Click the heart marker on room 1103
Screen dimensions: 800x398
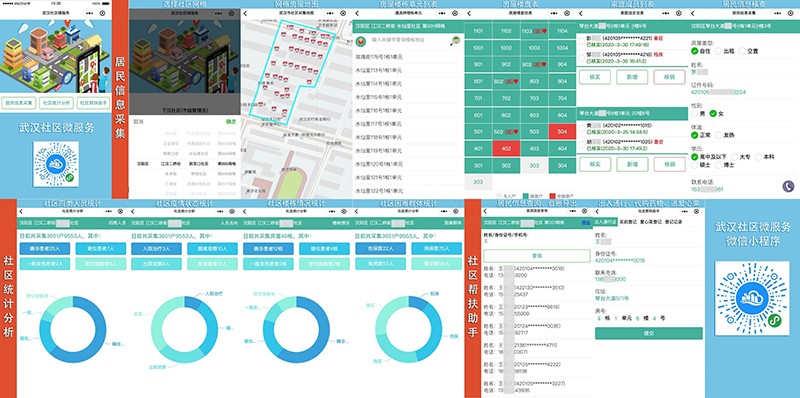point(544,31)
